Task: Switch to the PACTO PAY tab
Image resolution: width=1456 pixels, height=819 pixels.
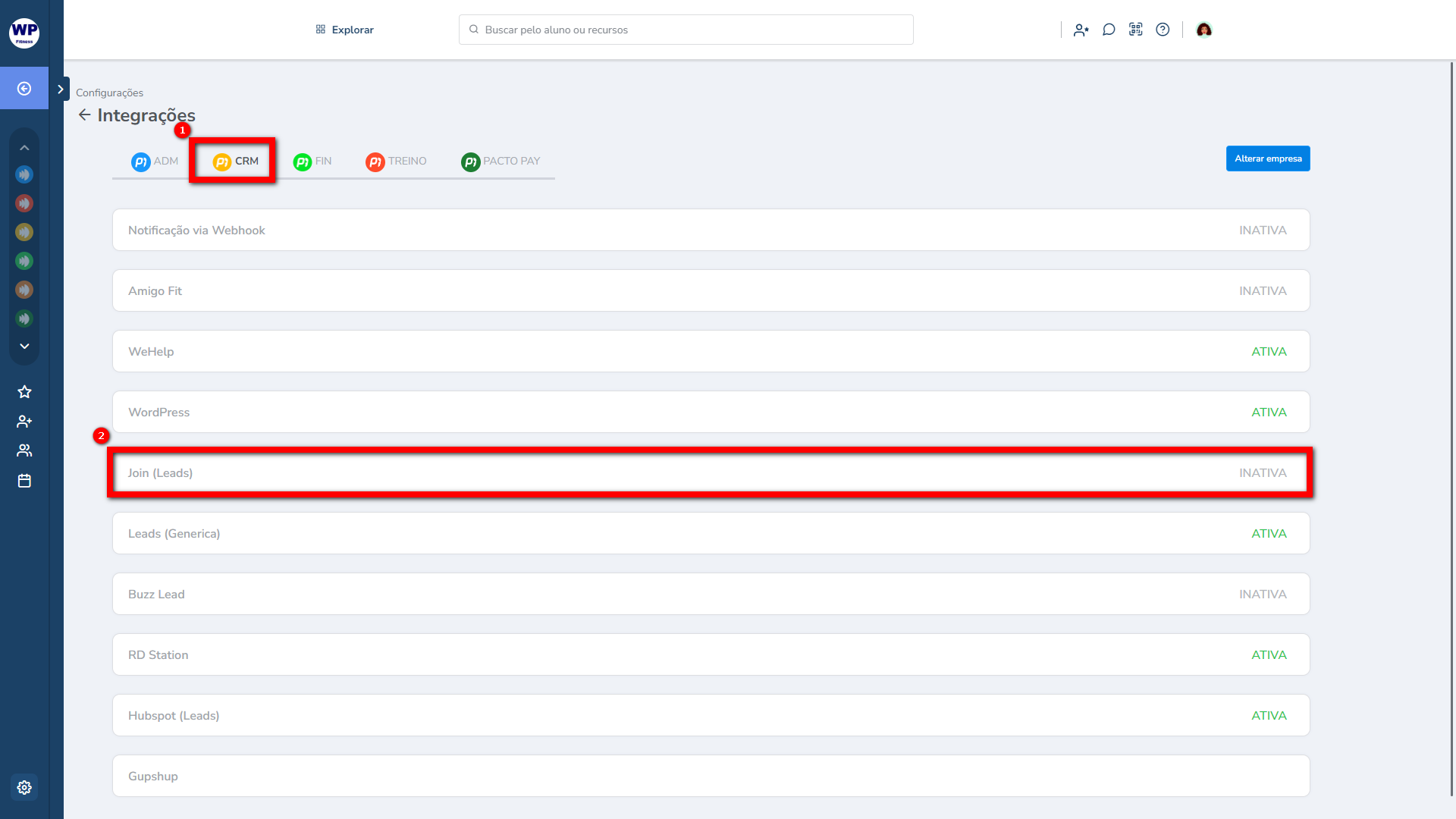Action: [500, 161]
